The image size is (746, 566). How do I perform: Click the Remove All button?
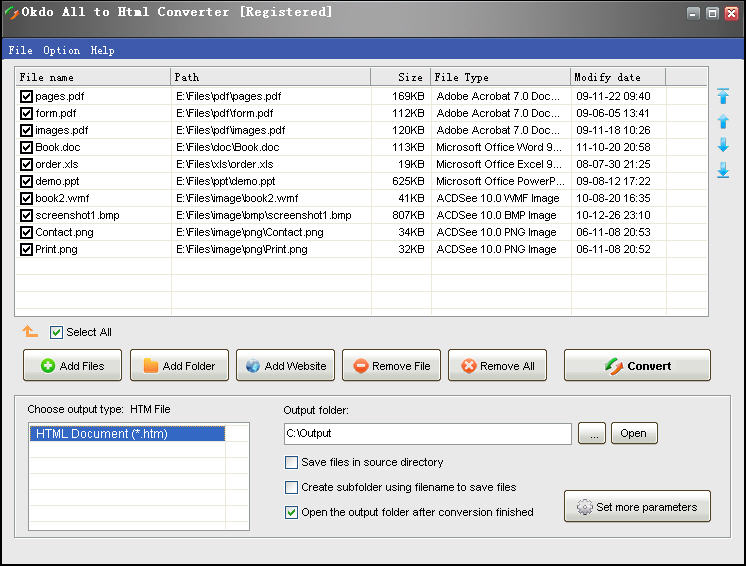(x=497, y=366)
